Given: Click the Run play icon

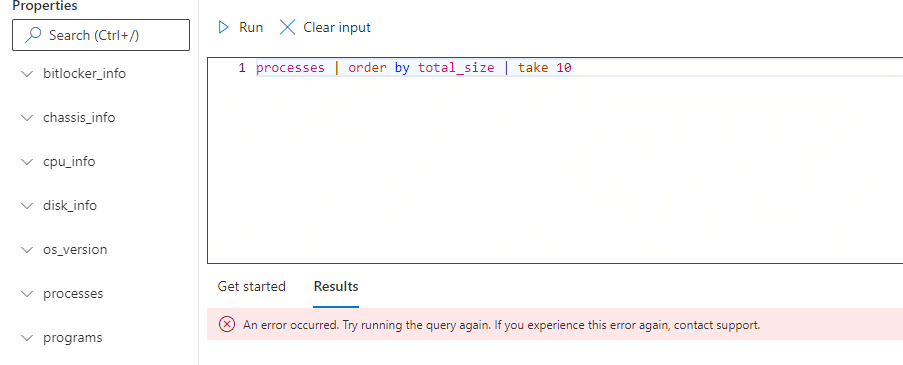Looking at the screenshot, I should point(223,27).
